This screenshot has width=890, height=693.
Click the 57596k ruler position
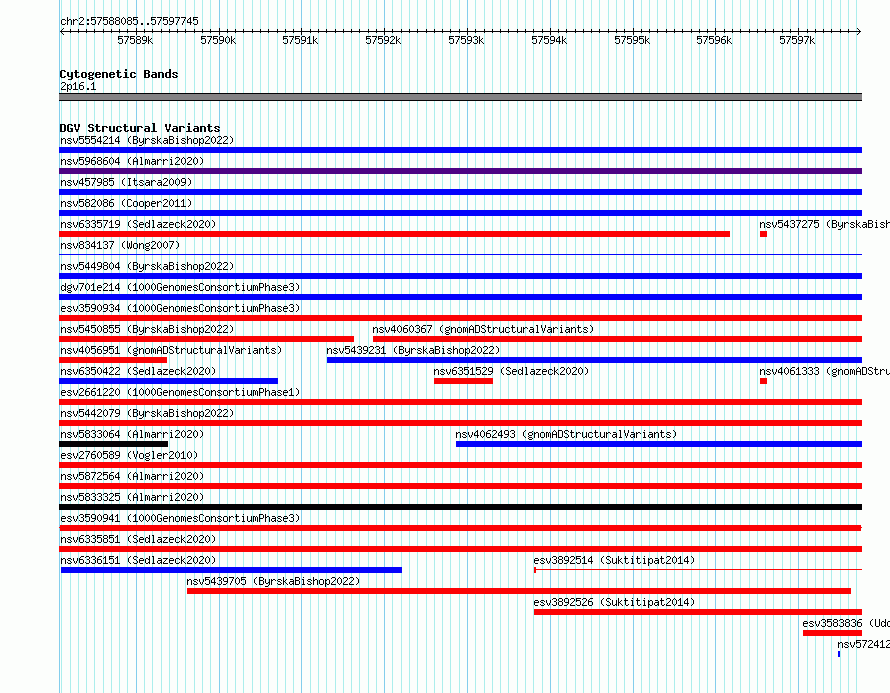714,40
